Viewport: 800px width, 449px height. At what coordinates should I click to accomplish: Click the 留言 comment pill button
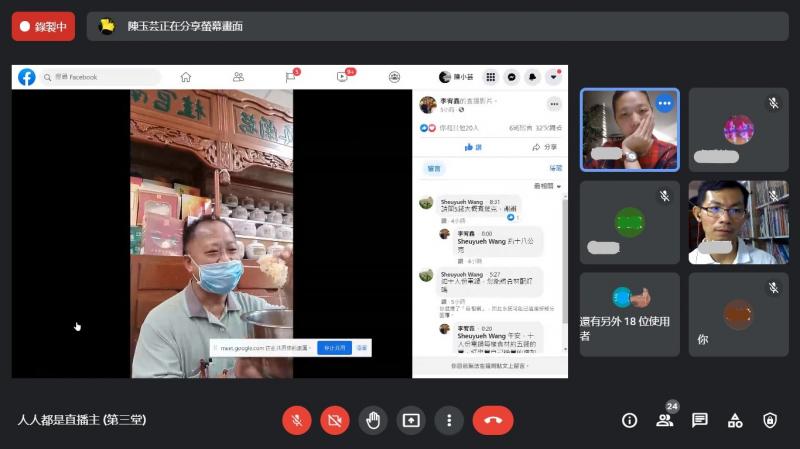point(434,168)
